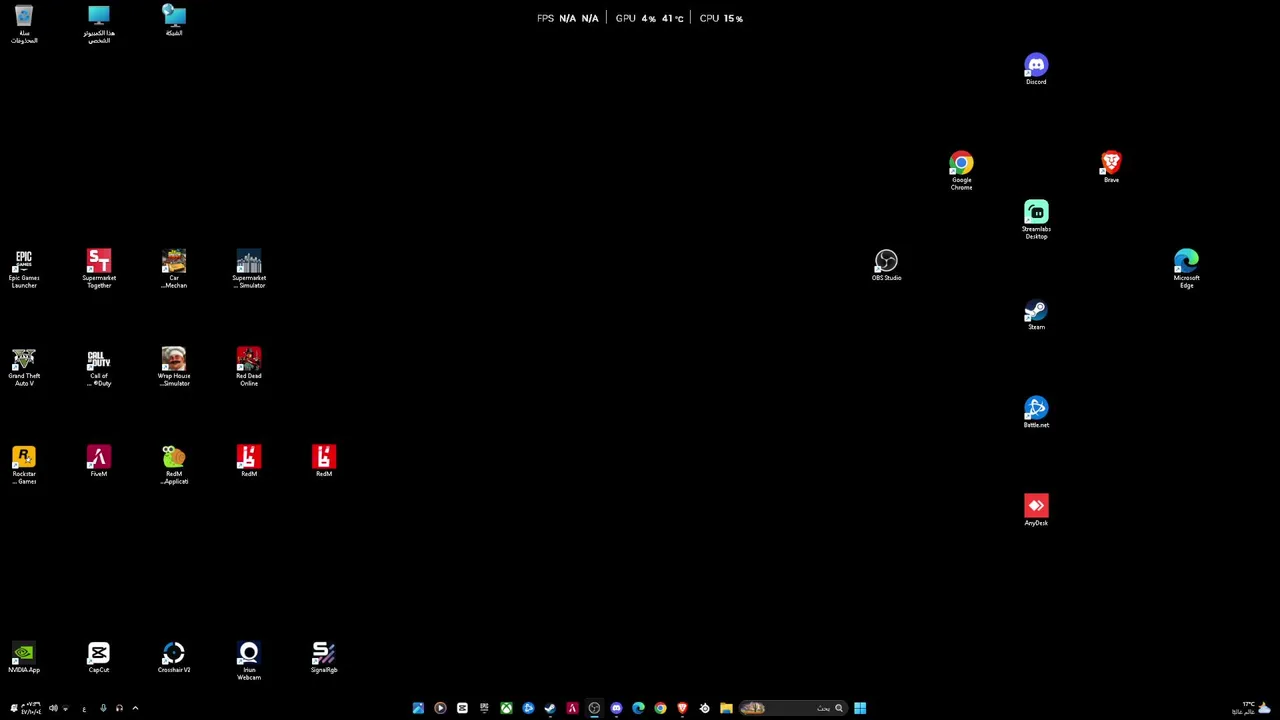Select the Epic Games Launcher desktop shortcut
The width and height of the screenshot is (1280, 720).
click(x=24, y=269)
